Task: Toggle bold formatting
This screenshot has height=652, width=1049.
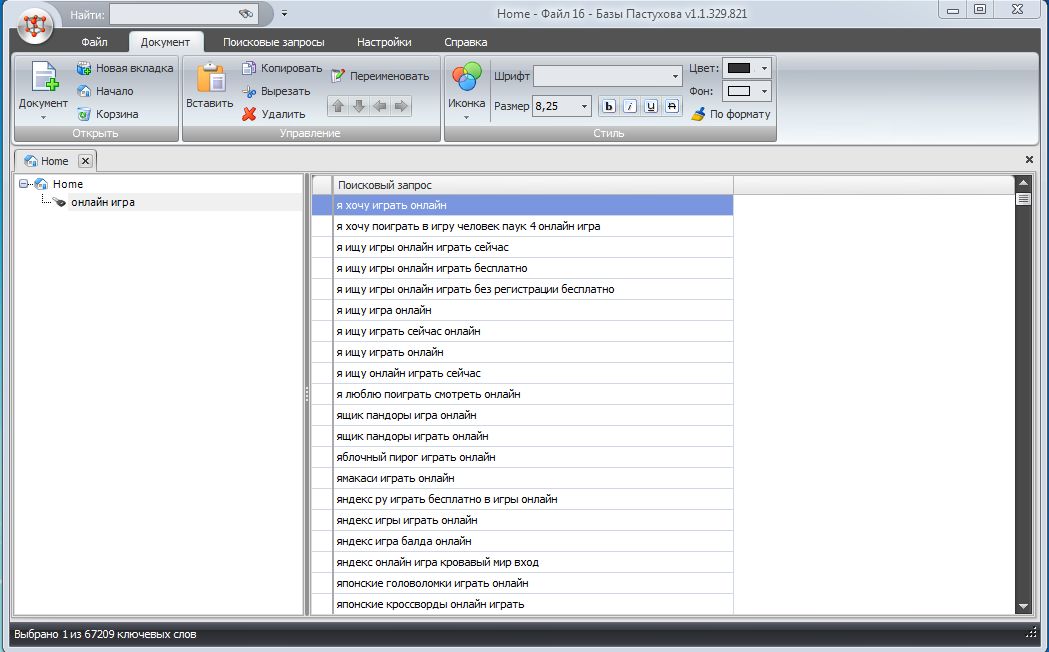Action: tap(609, 106)
